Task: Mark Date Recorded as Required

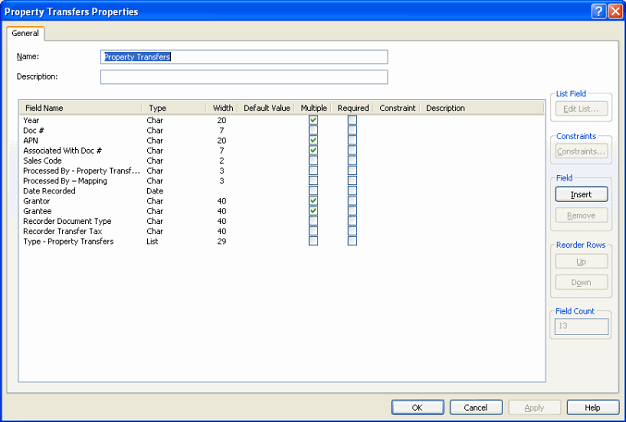Action: (x=352, y=190)
